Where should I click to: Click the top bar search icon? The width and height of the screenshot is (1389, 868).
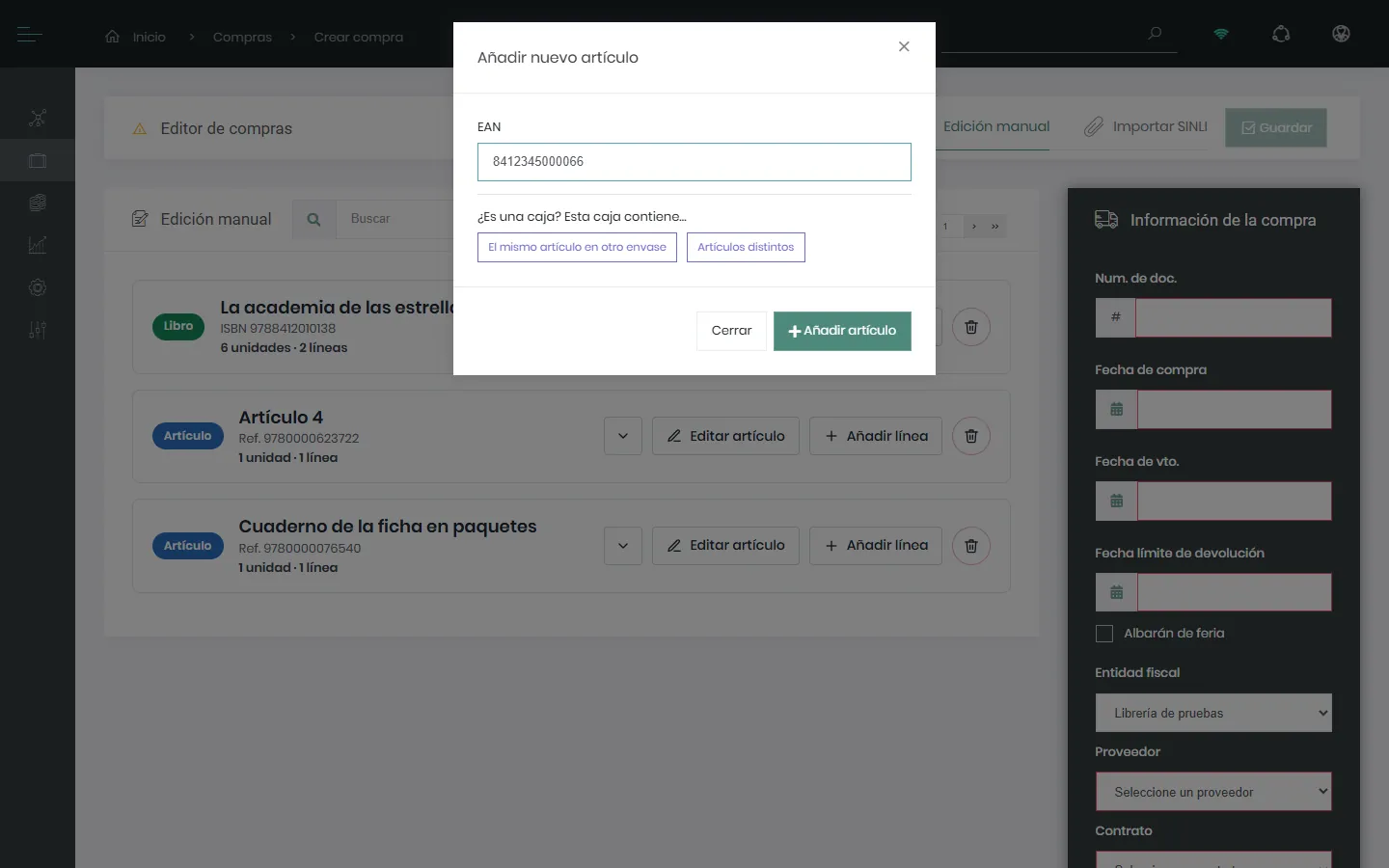point(1155,34)
